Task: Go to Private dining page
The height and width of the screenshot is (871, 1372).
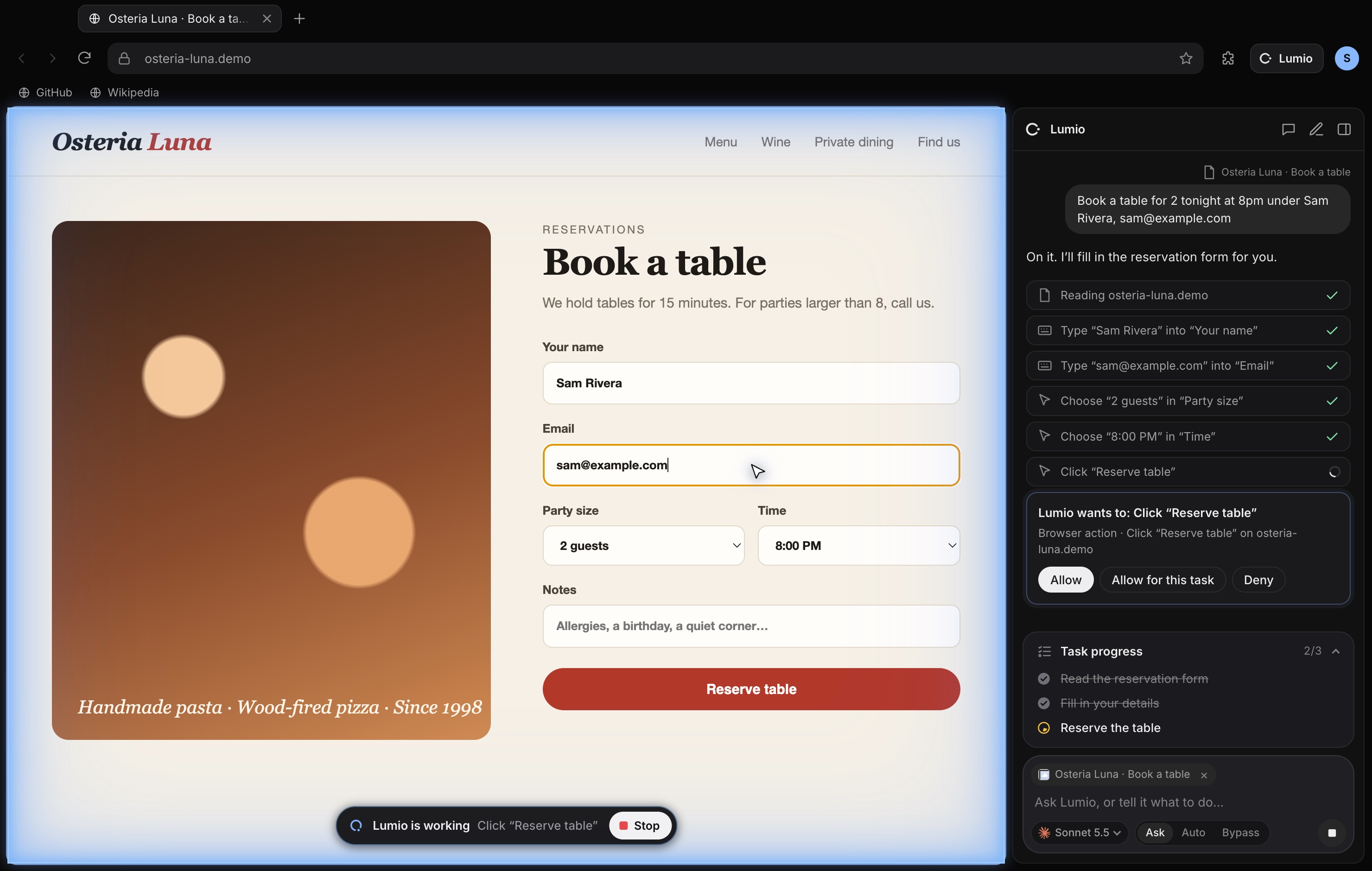Action: (x=853, y=142)
